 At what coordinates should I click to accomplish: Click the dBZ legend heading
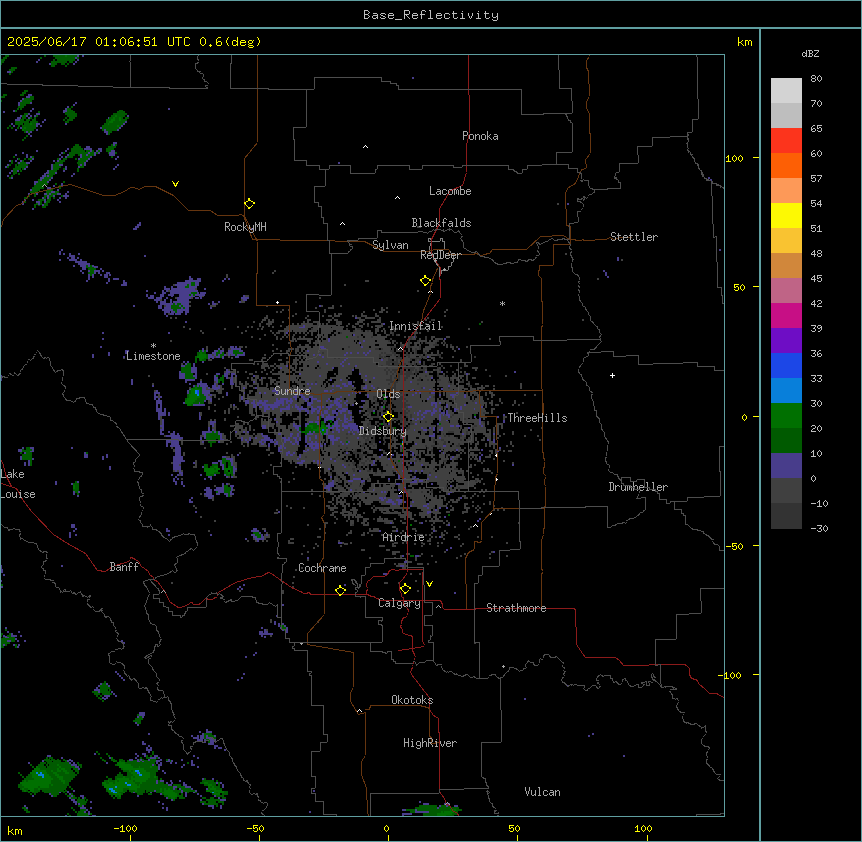[x=810, y=54]
